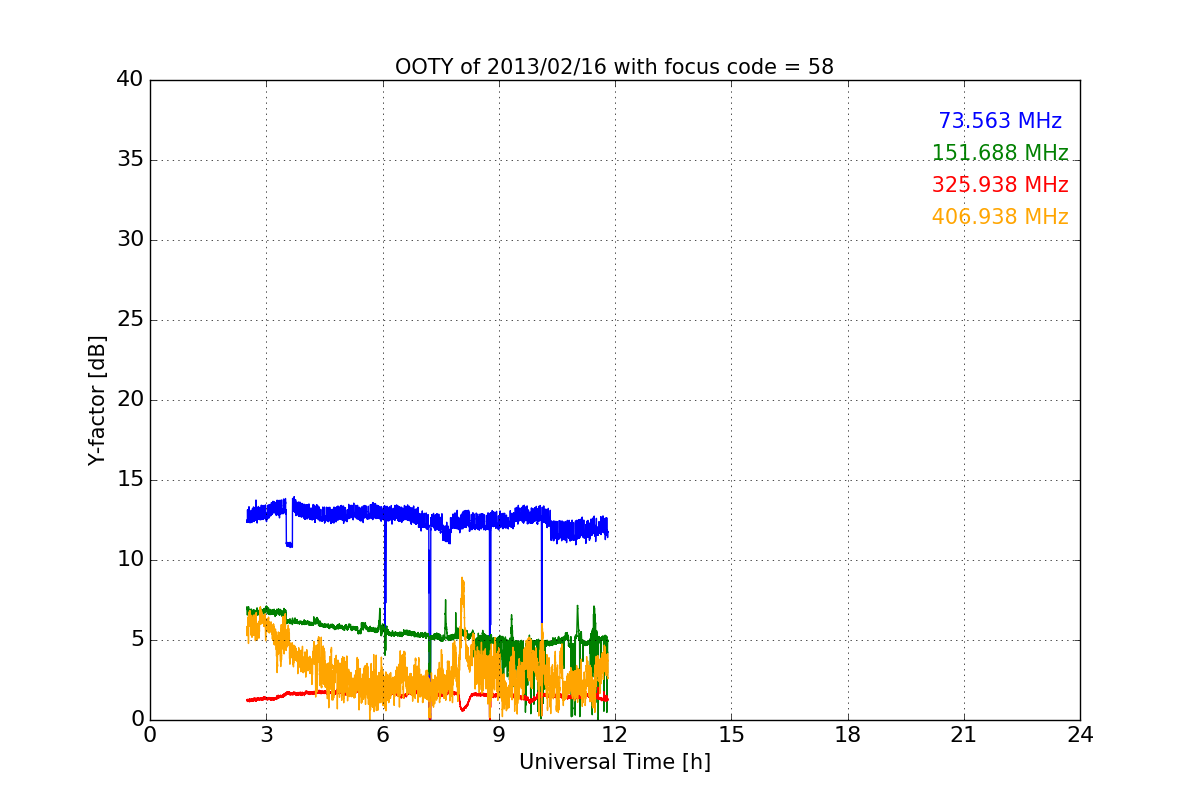This screenshot has width=1200, height=800.
Task: Select the green 151.688 MHz legend label
Action: (x=1000, y=153)
